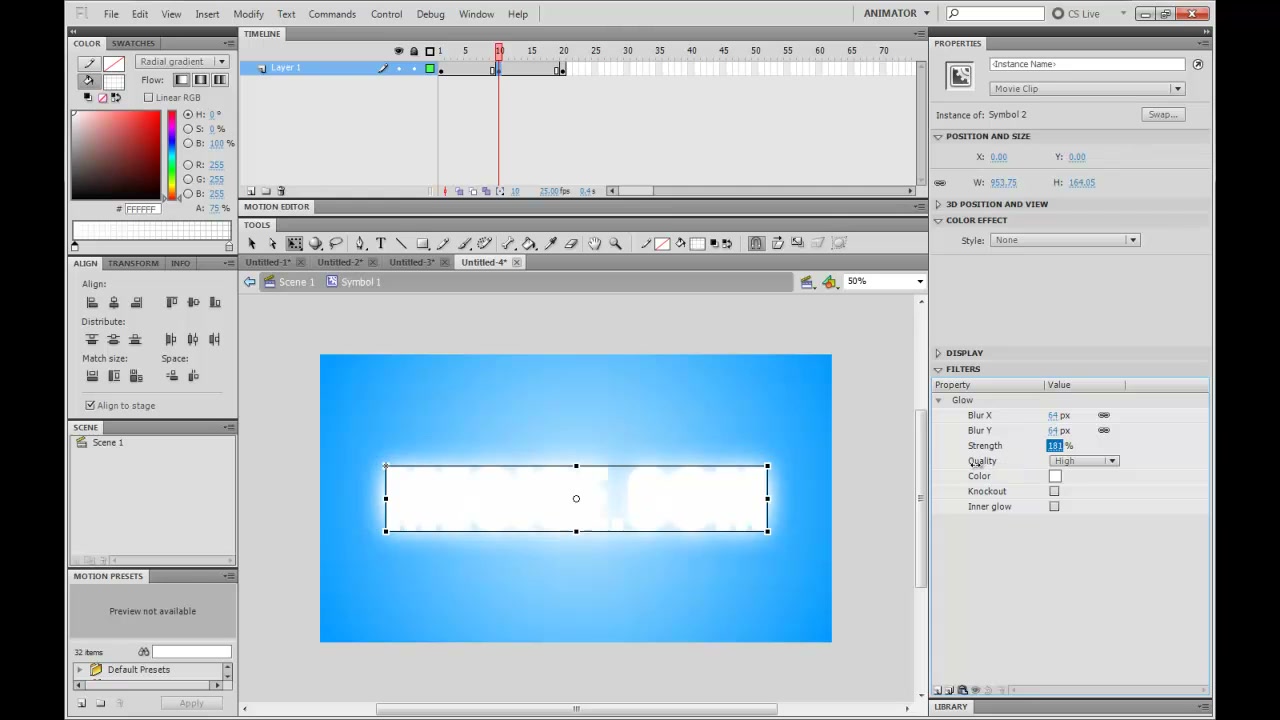Select the Bone tool
The image size is (1280, 720).
507,243
